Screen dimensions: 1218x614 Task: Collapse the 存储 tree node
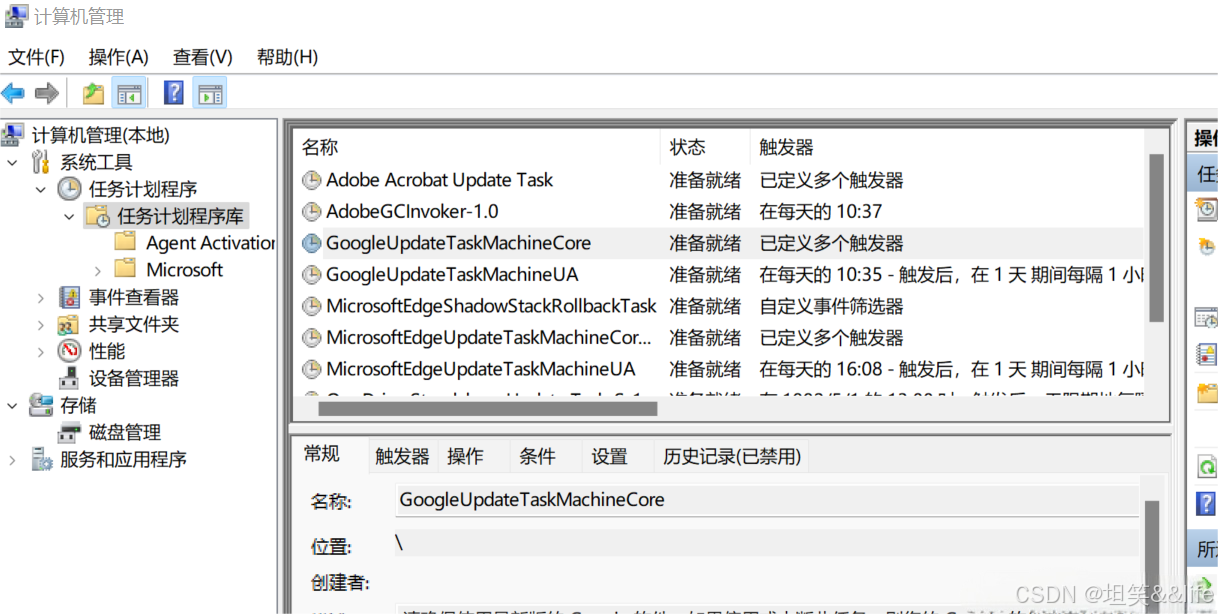(12, 405)
